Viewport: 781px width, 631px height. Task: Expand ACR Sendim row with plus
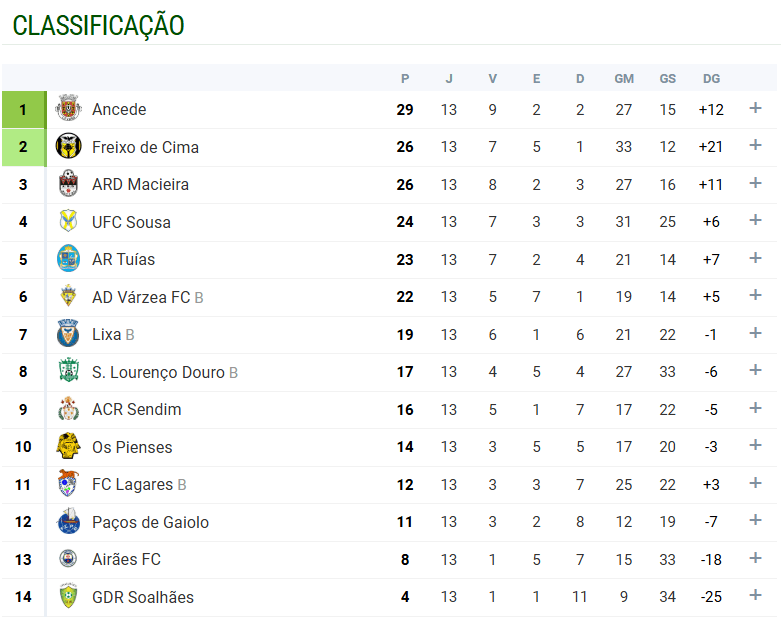pyautogui.click(x=755, y=409)
